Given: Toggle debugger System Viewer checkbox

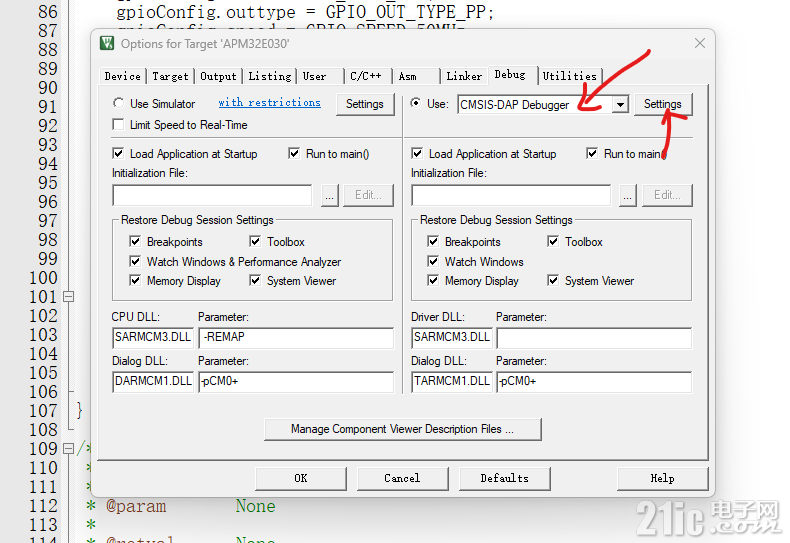Looking at the screenshot, I should tap(553, 281).
